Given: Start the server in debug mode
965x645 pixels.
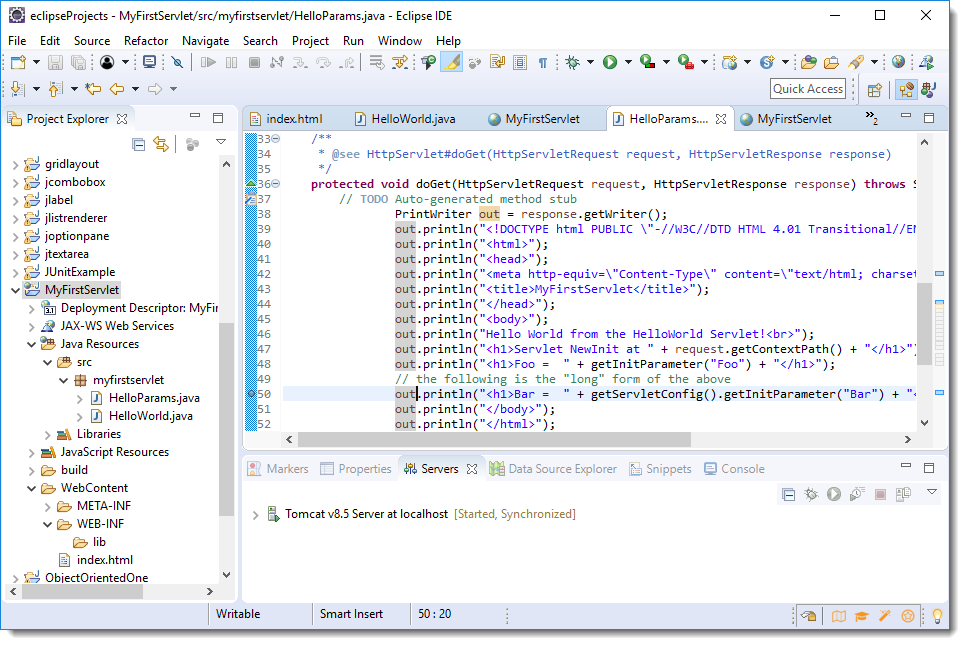Looking at the screenshot, I should click(x=811, y=494).
